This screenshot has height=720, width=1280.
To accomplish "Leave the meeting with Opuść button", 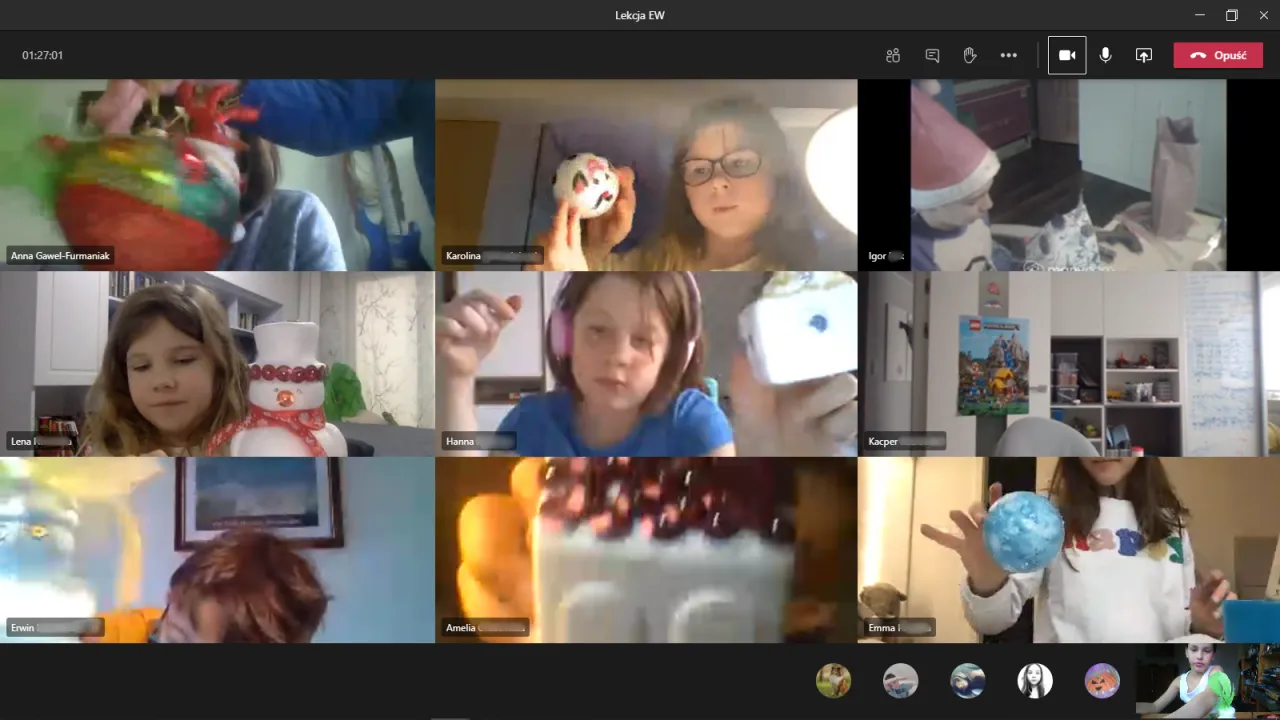I will click(1218, 55).
